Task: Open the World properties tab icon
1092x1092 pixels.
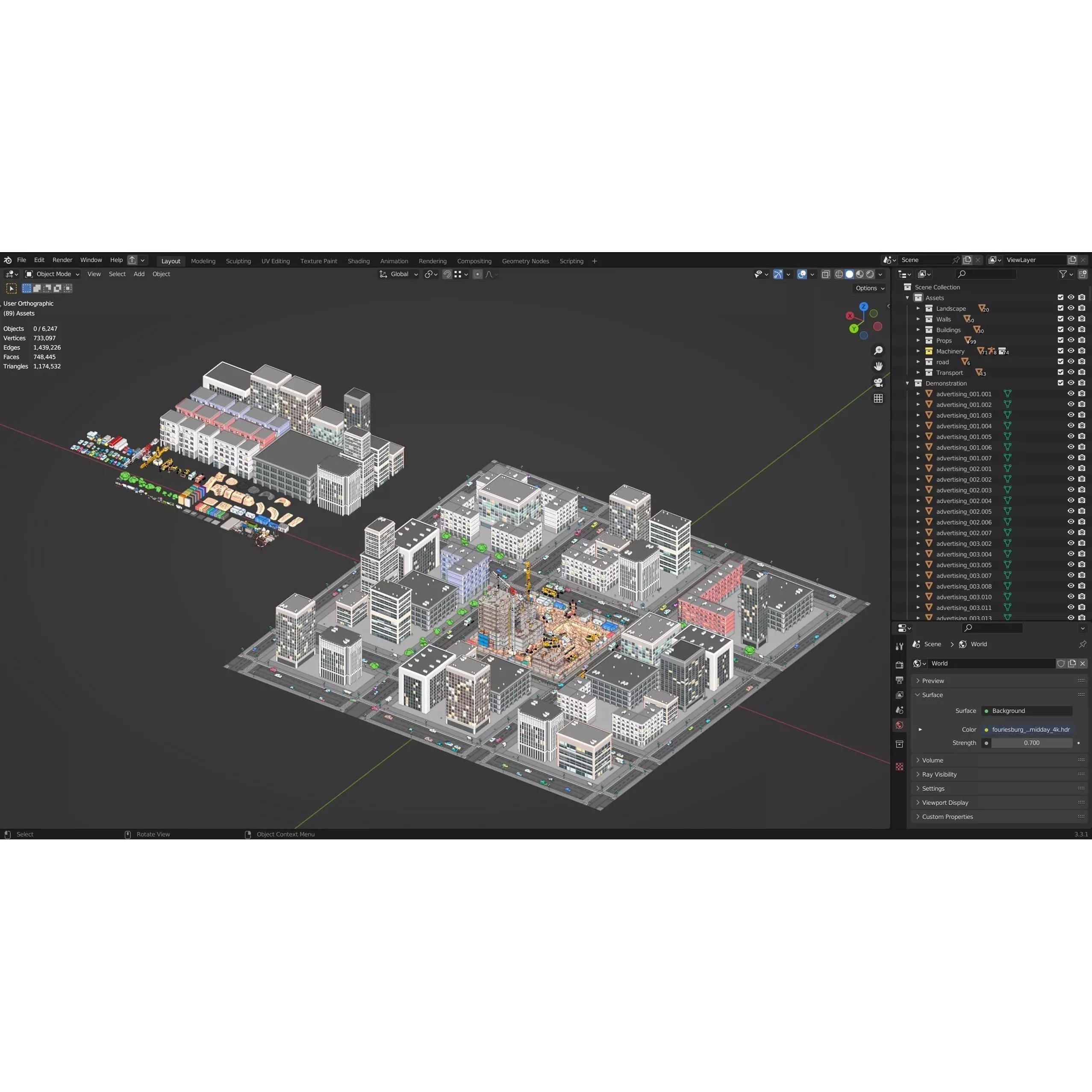Action: click(900, 725)
